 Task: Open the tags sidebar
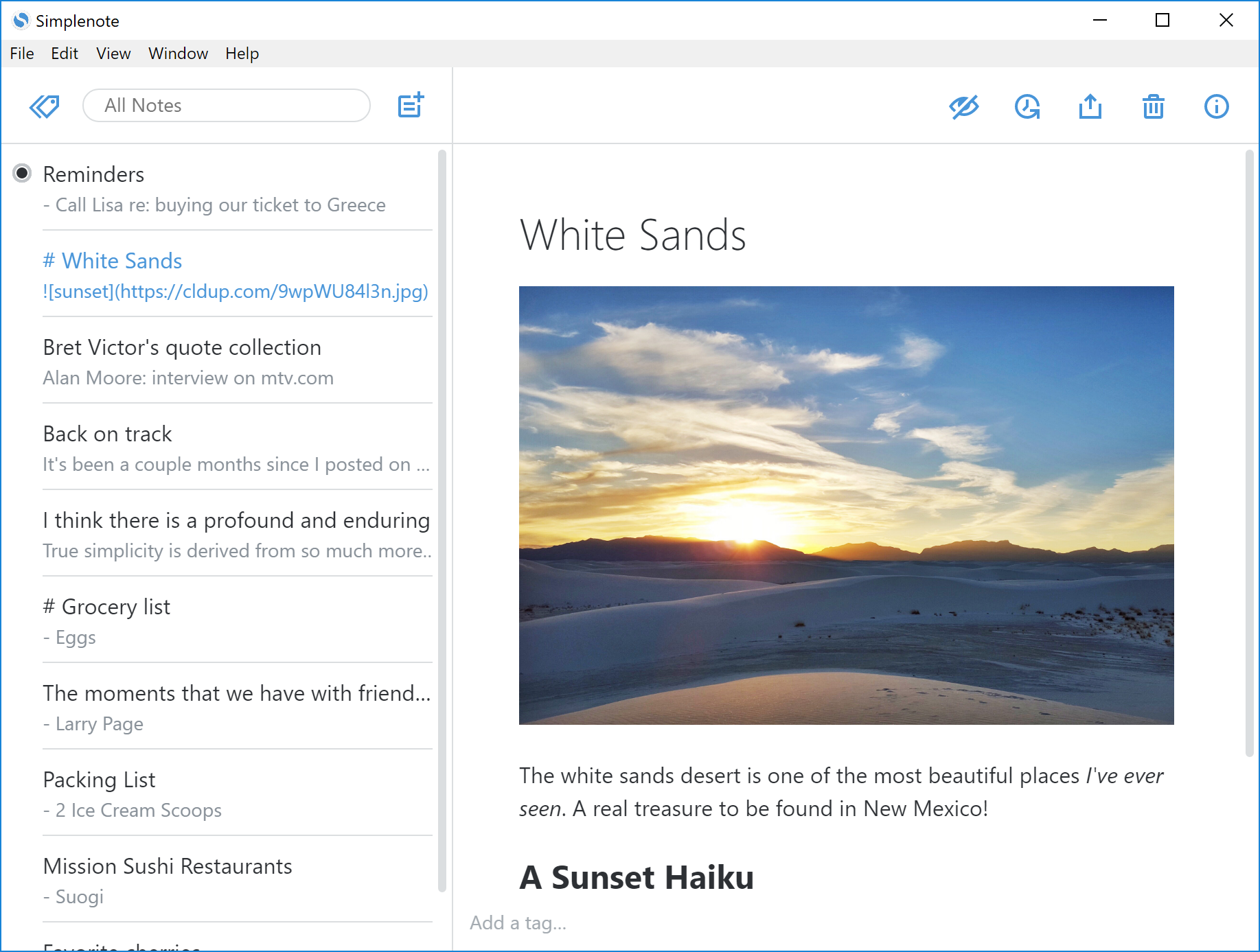coord(44,105)
